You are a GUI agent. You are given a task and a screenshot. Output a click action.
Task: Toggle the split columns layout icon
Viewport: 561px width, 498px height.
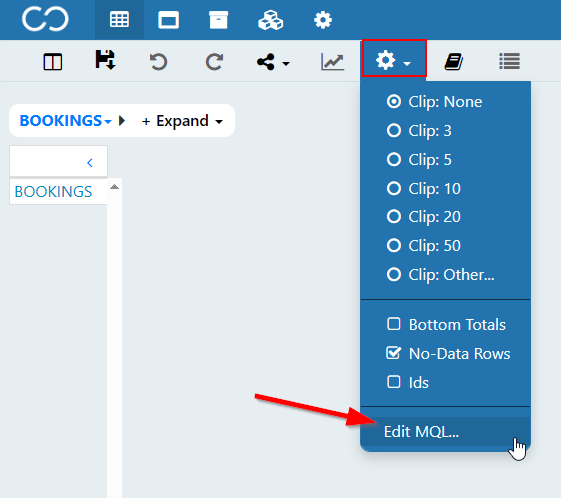tap(53, 62)
